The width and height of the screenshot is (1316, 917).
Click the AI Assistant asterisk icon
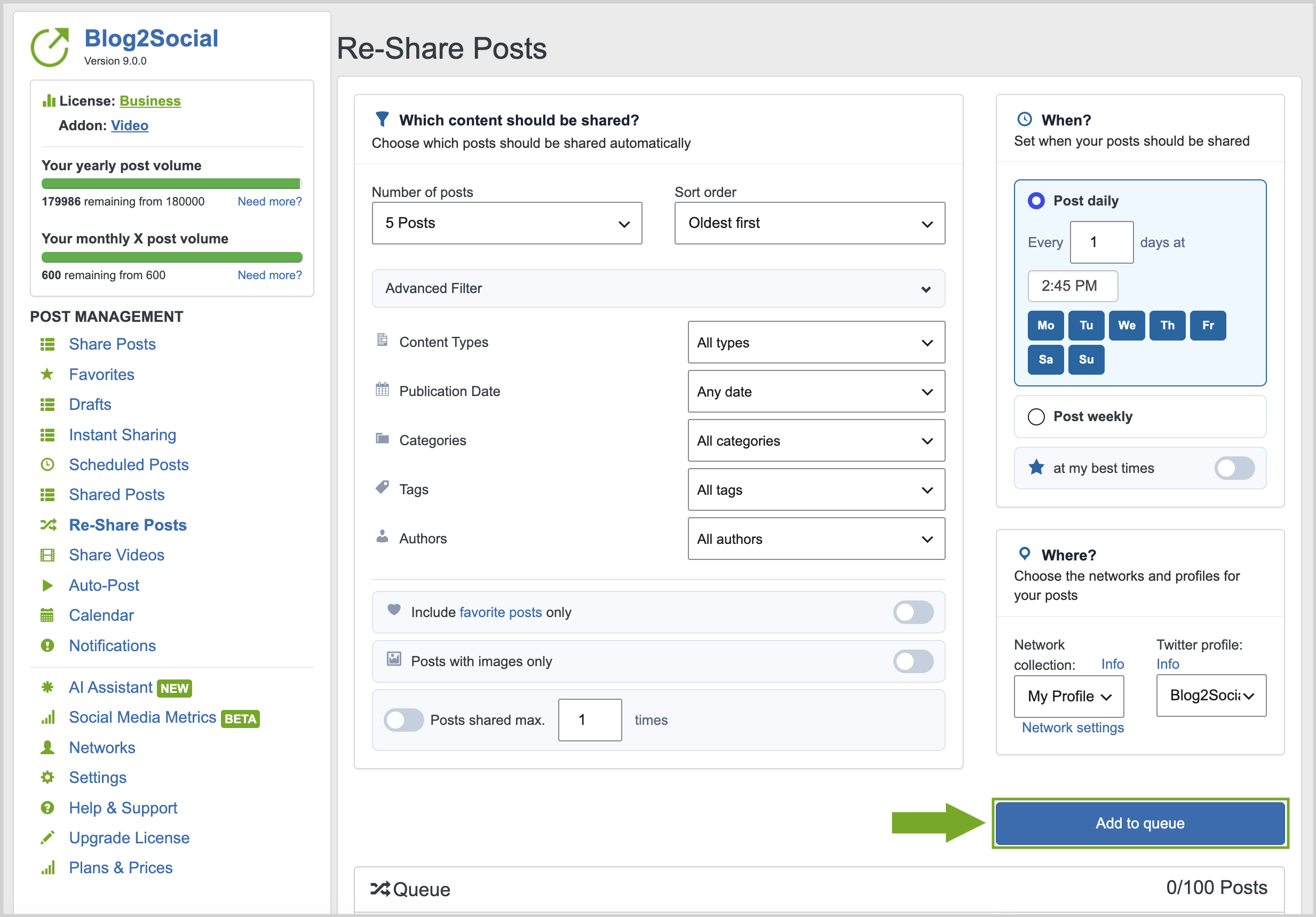coord(47,687)
